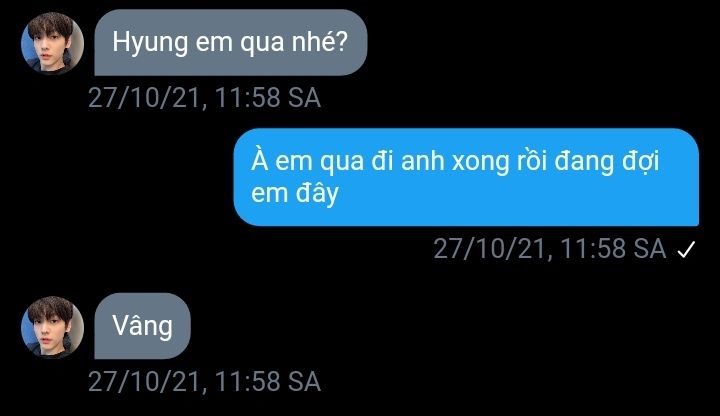Click the delivered checkmark beside the sent timestamp

click(x=686, y=250)
